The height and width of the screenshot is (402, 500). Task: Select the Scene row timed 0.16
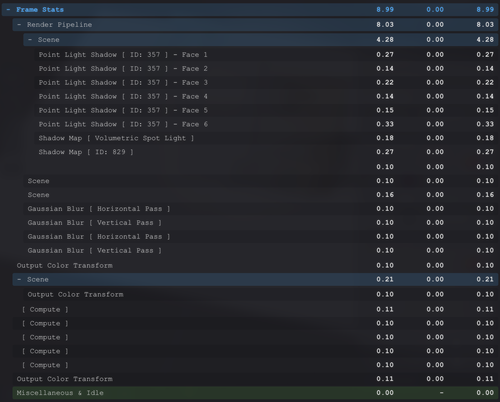pos(261,195)
